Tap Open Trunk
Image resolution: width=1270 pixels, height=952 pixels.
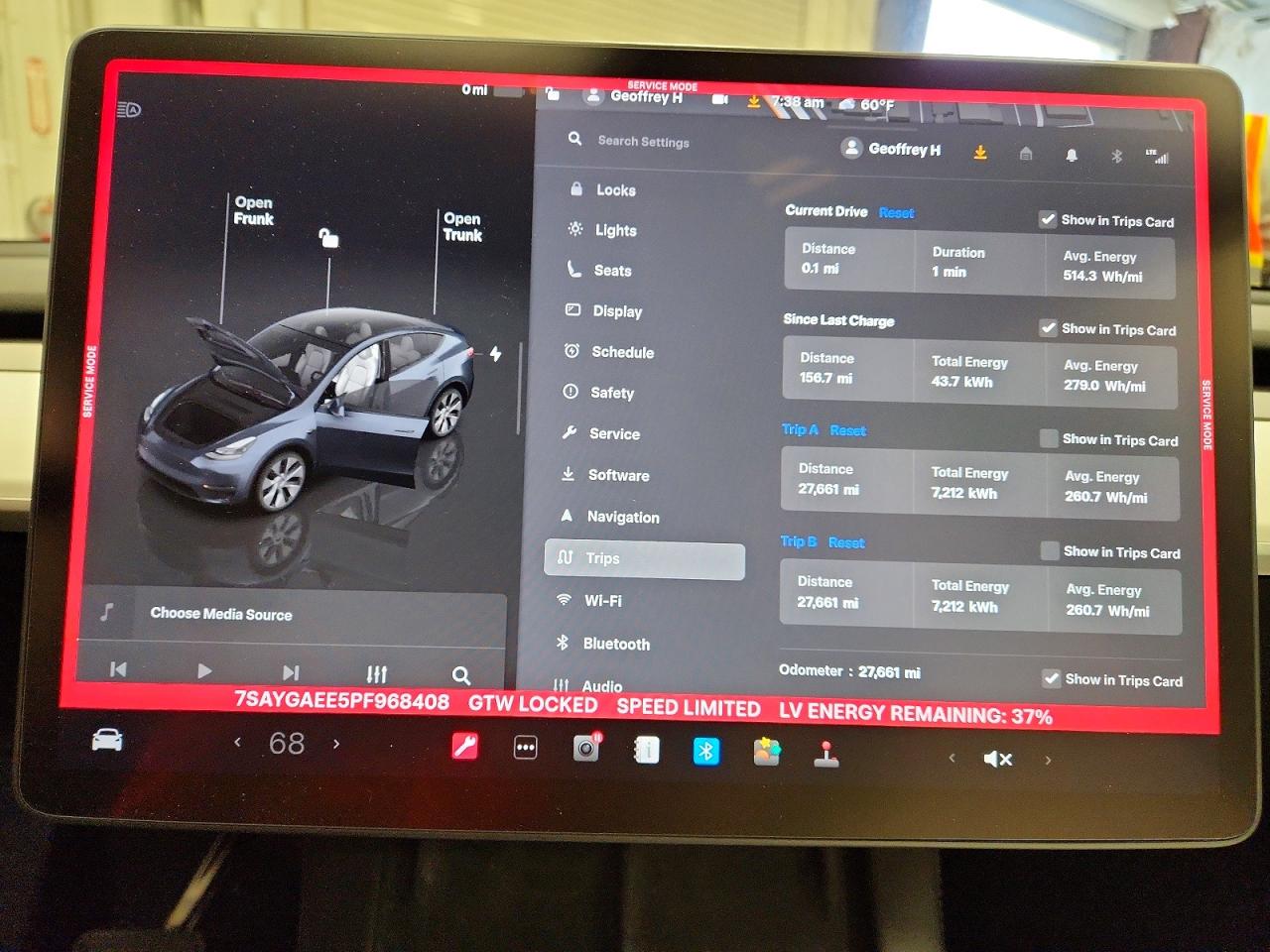(x=462, y=227)
